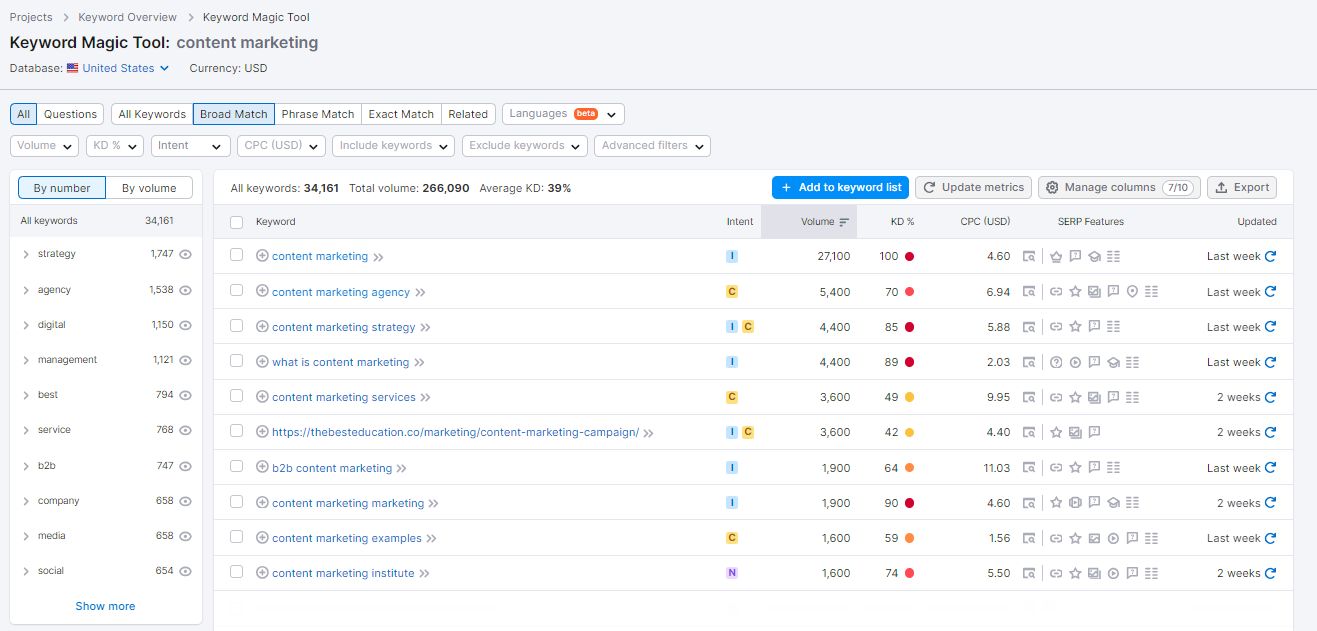View SERP icon for content marketing institute row
Image resolution: width=1317 pixels, height=631 pixels.
coord(1029,573)
